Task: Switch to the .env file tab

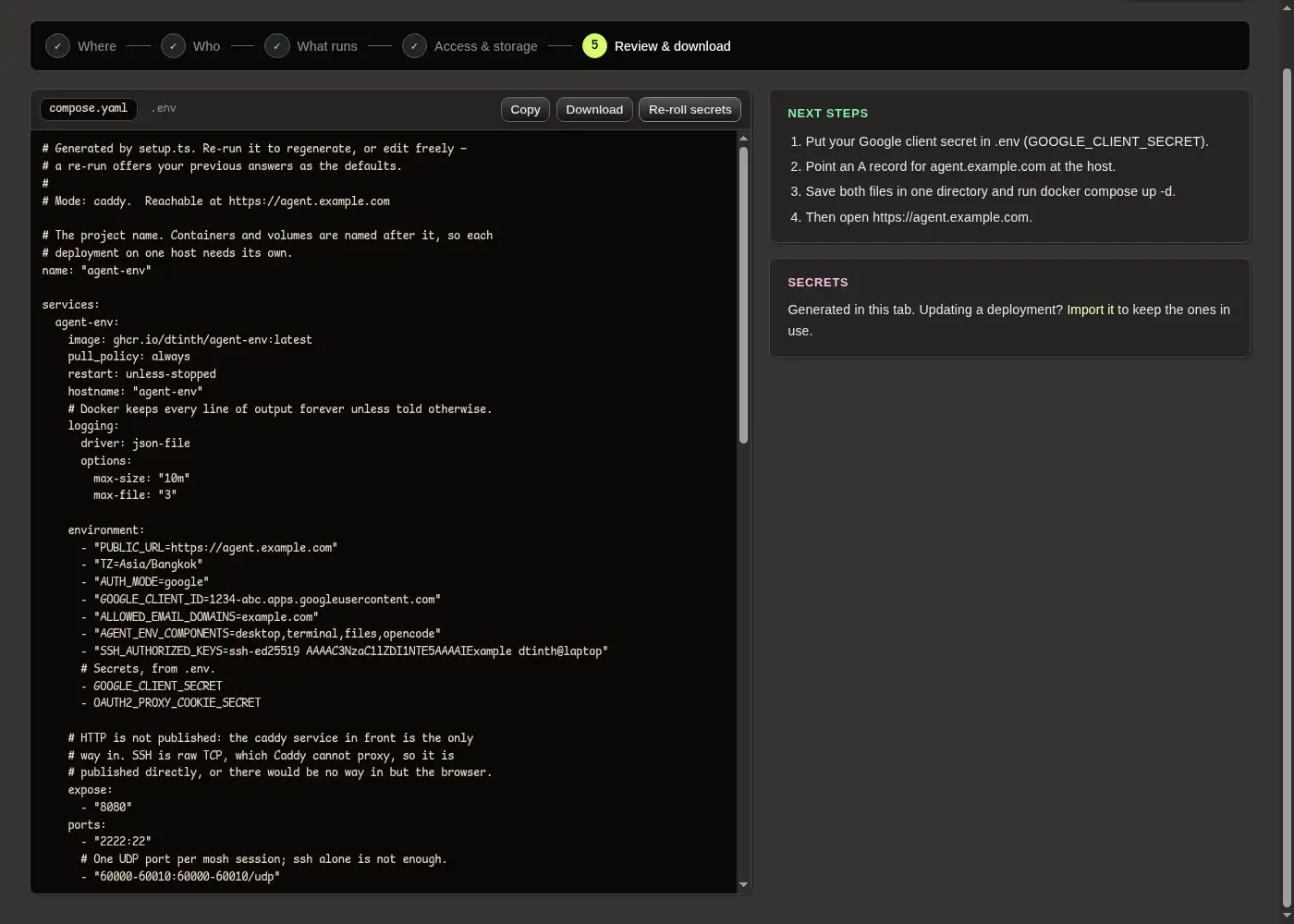Action: click(164, 109)
